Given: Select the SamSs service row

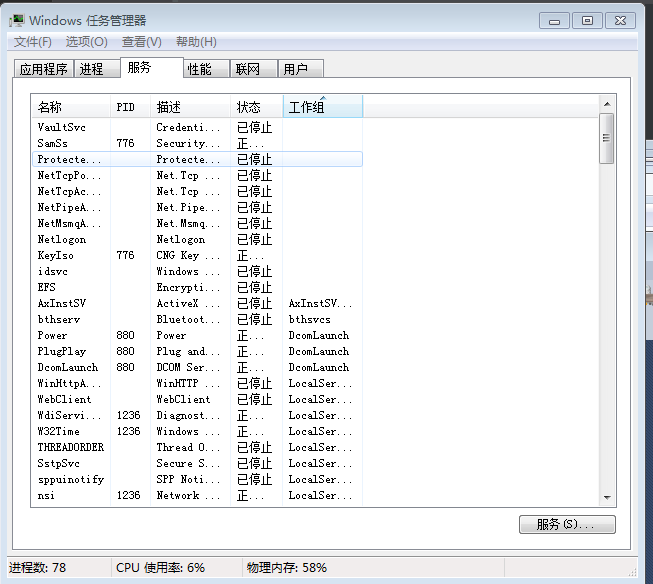Looking at the screenshot, I should (197, 143).
